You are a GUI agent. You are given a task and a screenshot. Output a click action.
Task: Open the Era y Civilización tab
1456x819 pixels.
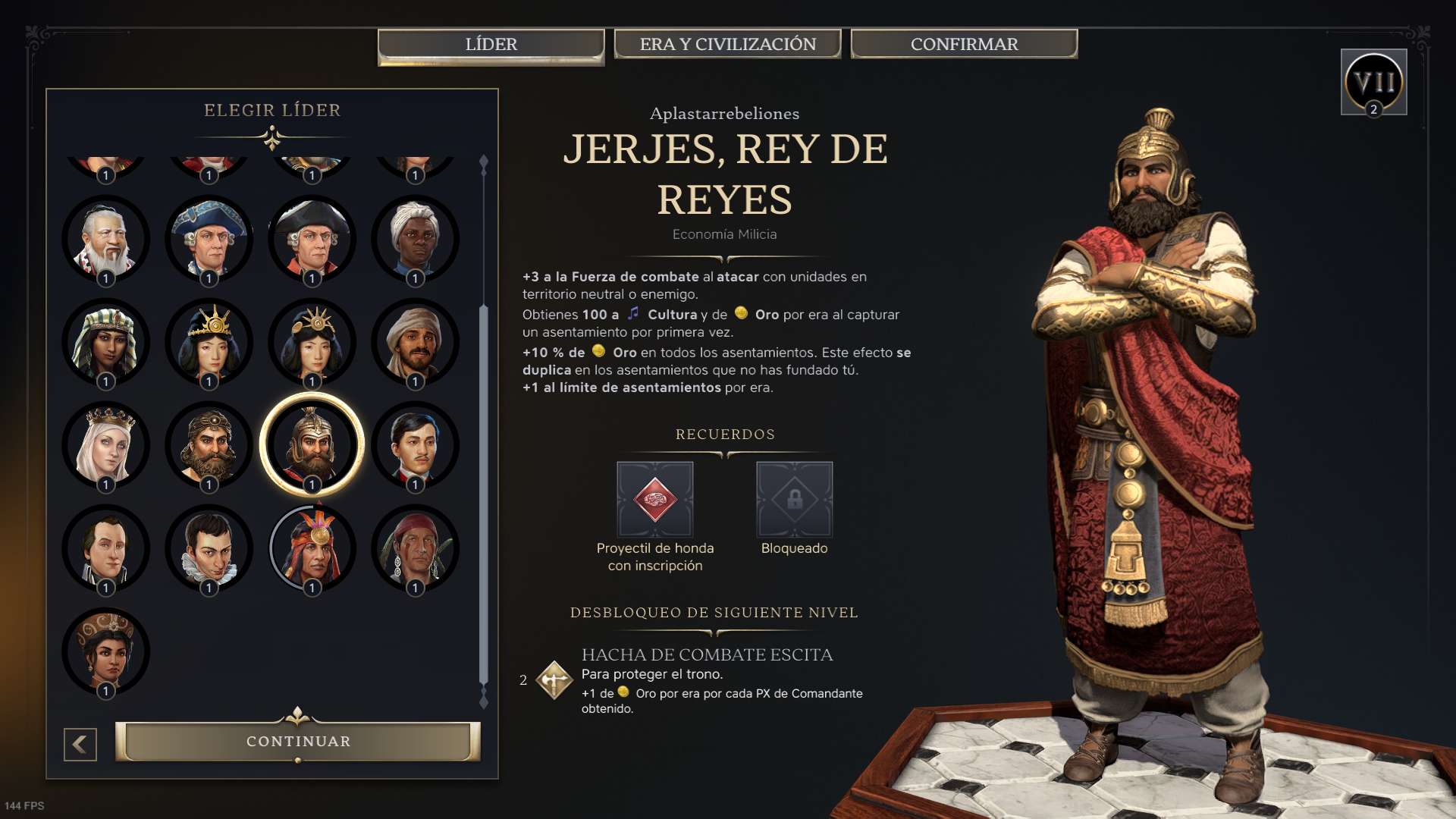pos(728,44)
